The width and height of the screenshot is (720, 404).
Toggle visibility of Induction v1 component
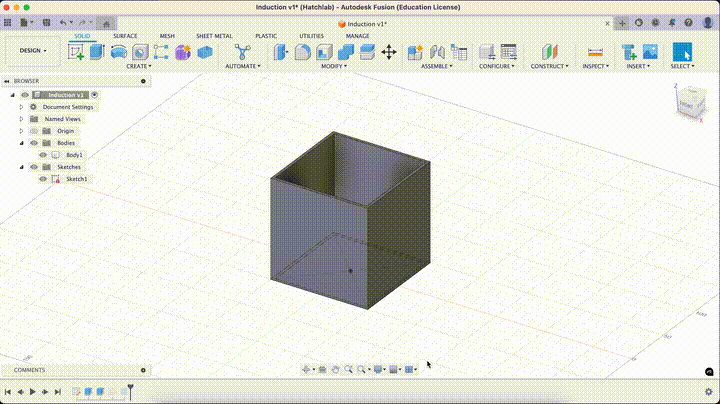pyautogui.click(x=25, y=95)
